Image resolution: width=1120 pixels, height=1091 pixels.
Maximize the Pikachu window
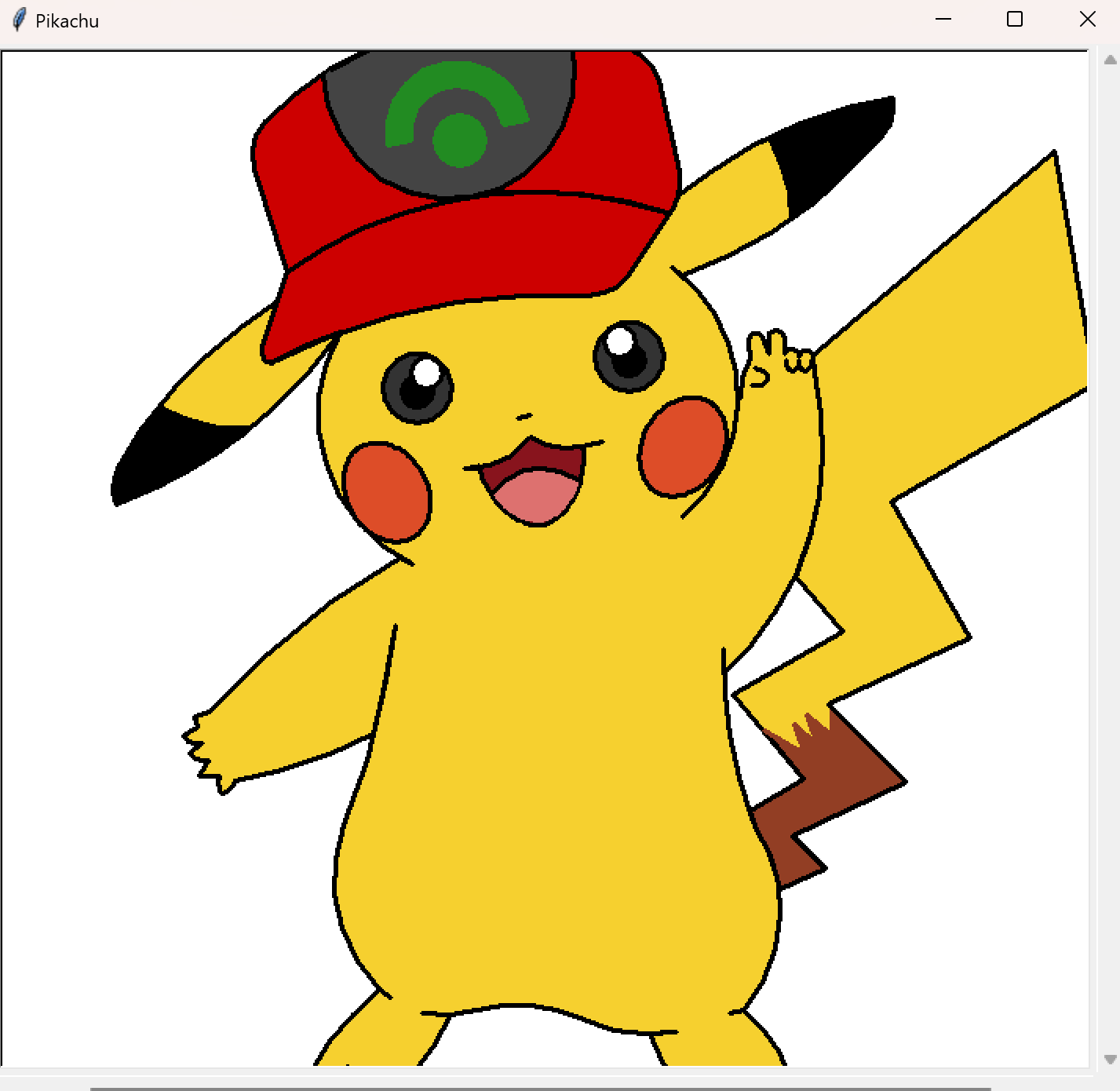tap(1015, 20)
